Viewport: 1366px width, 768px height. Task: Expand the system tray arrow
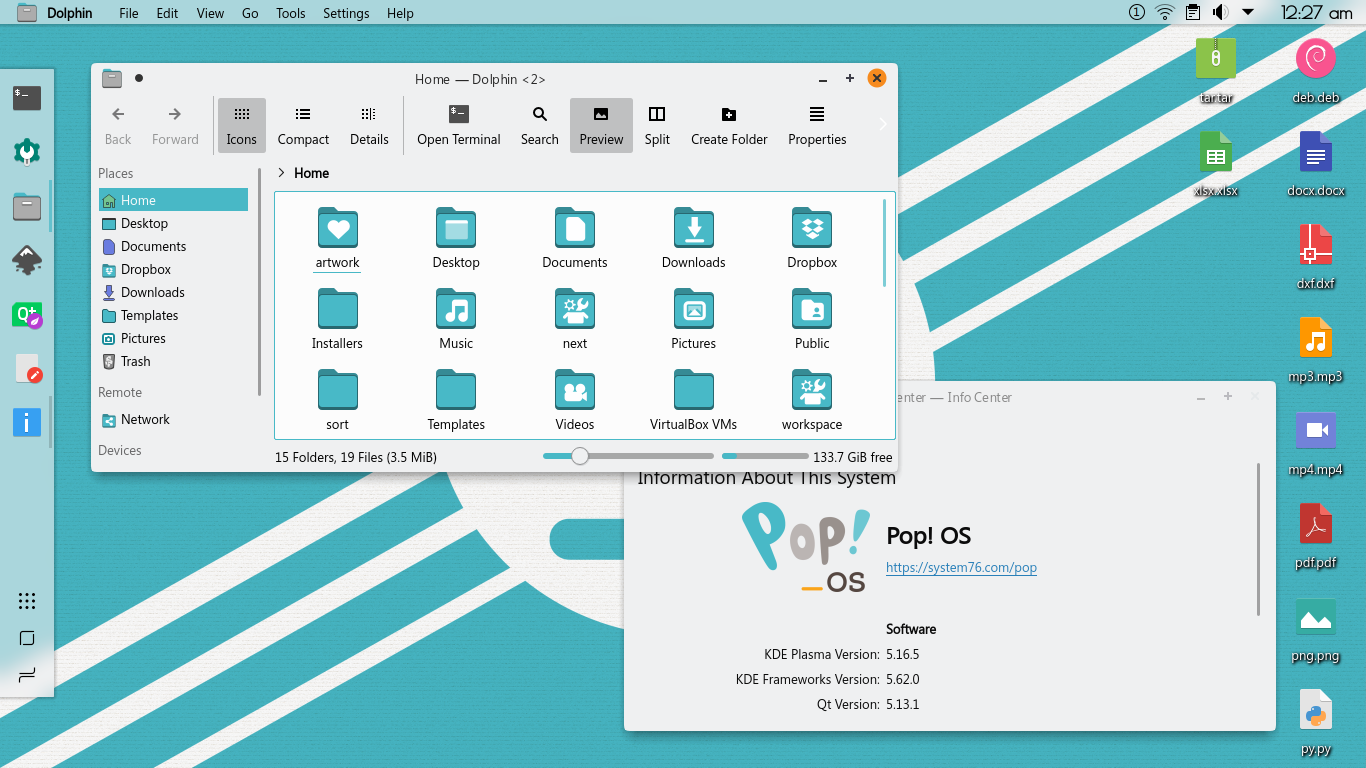coord(1248,12)
